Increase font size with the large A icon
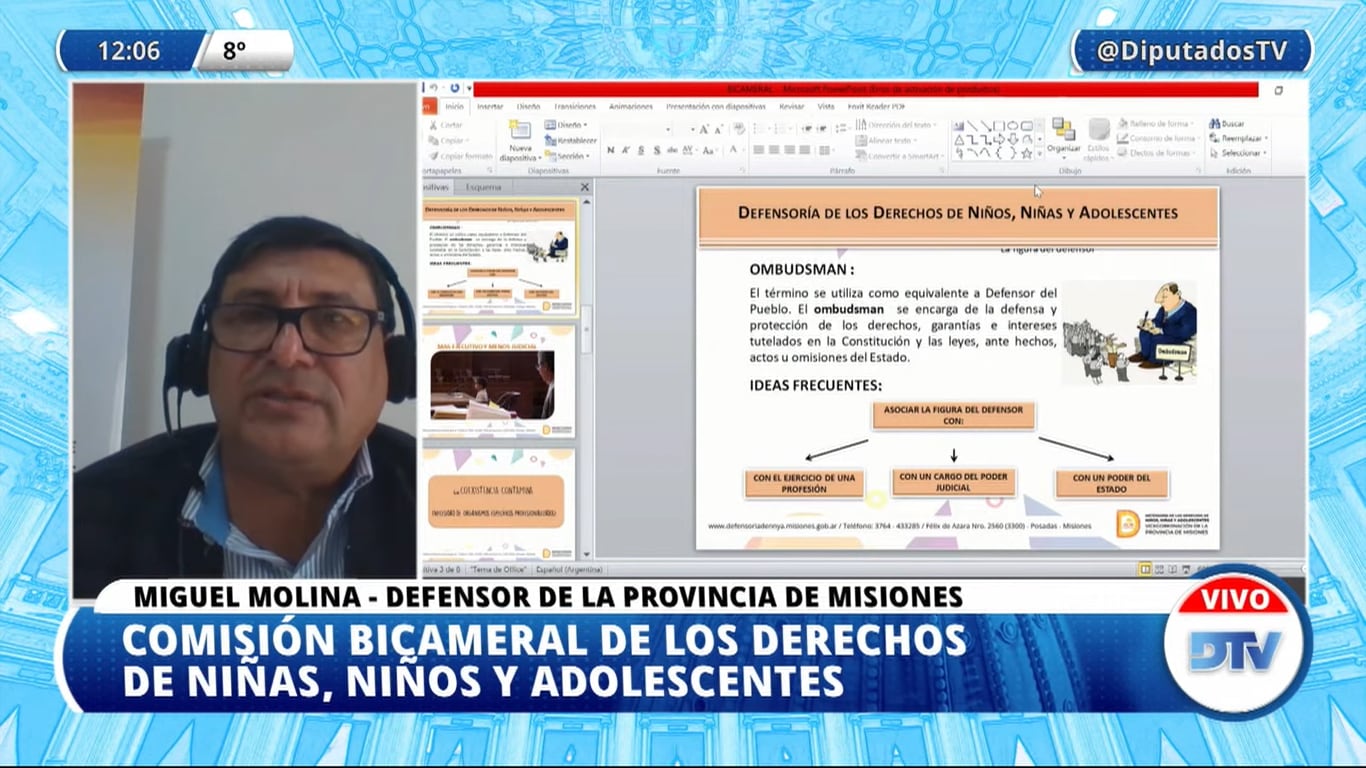 point(704,129)
